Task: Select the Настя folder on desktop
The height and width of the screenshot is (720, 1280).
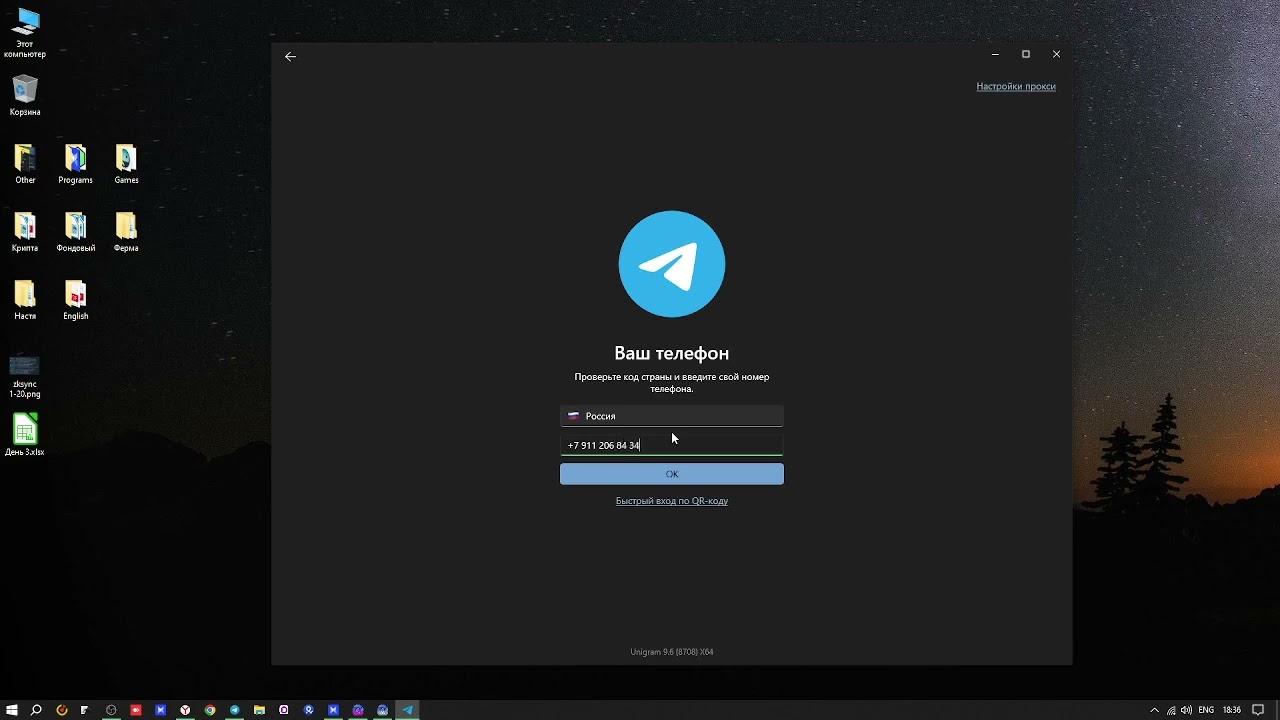Action: click(25, 300)
